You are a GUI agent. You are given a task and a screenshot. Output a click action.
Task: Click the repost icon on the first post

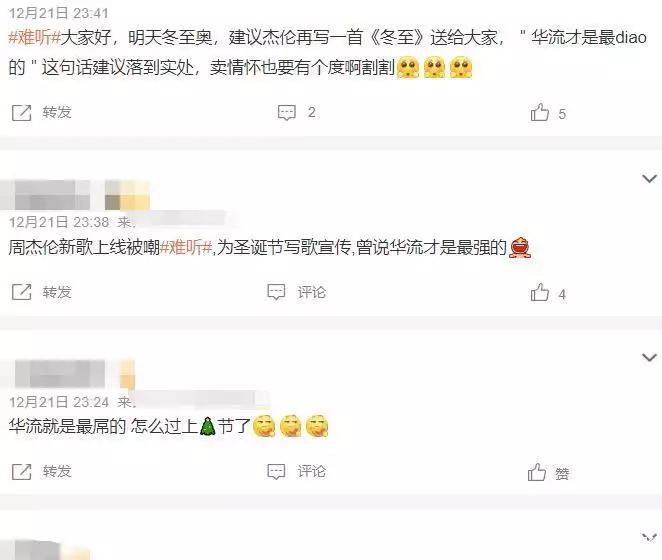[22, 113]
